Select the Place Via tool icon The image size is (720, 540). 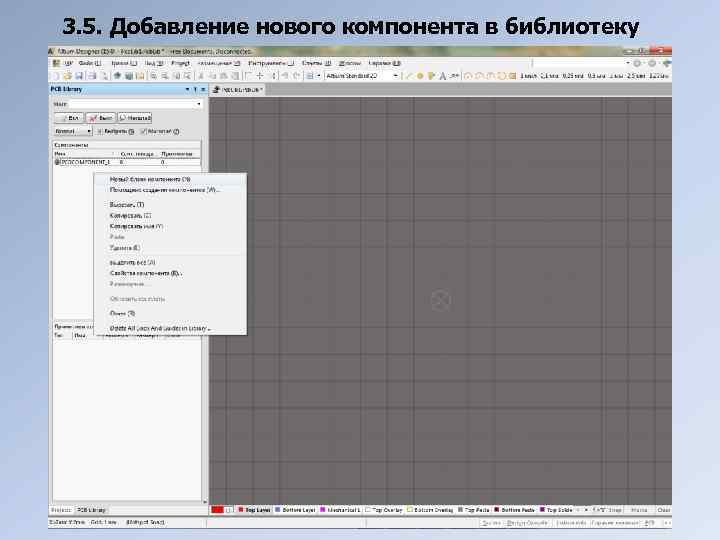click(431, 76)
